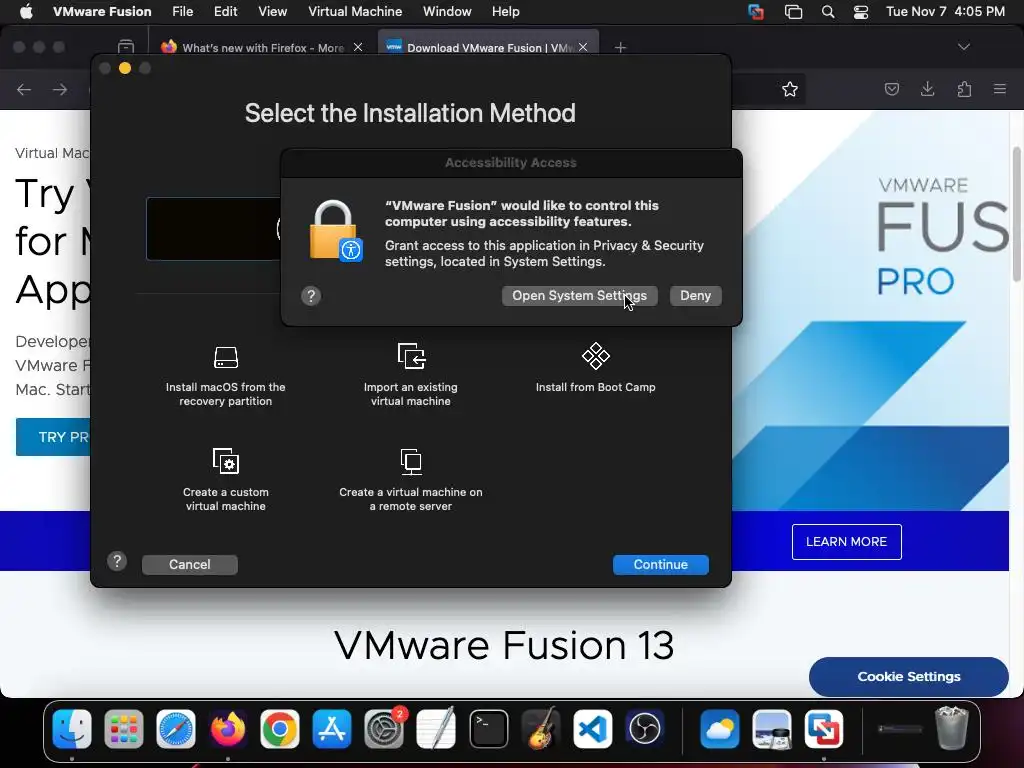Select Create a virtual machine on remote server
Screen dimensions: 1024x768
pos(411,481)
